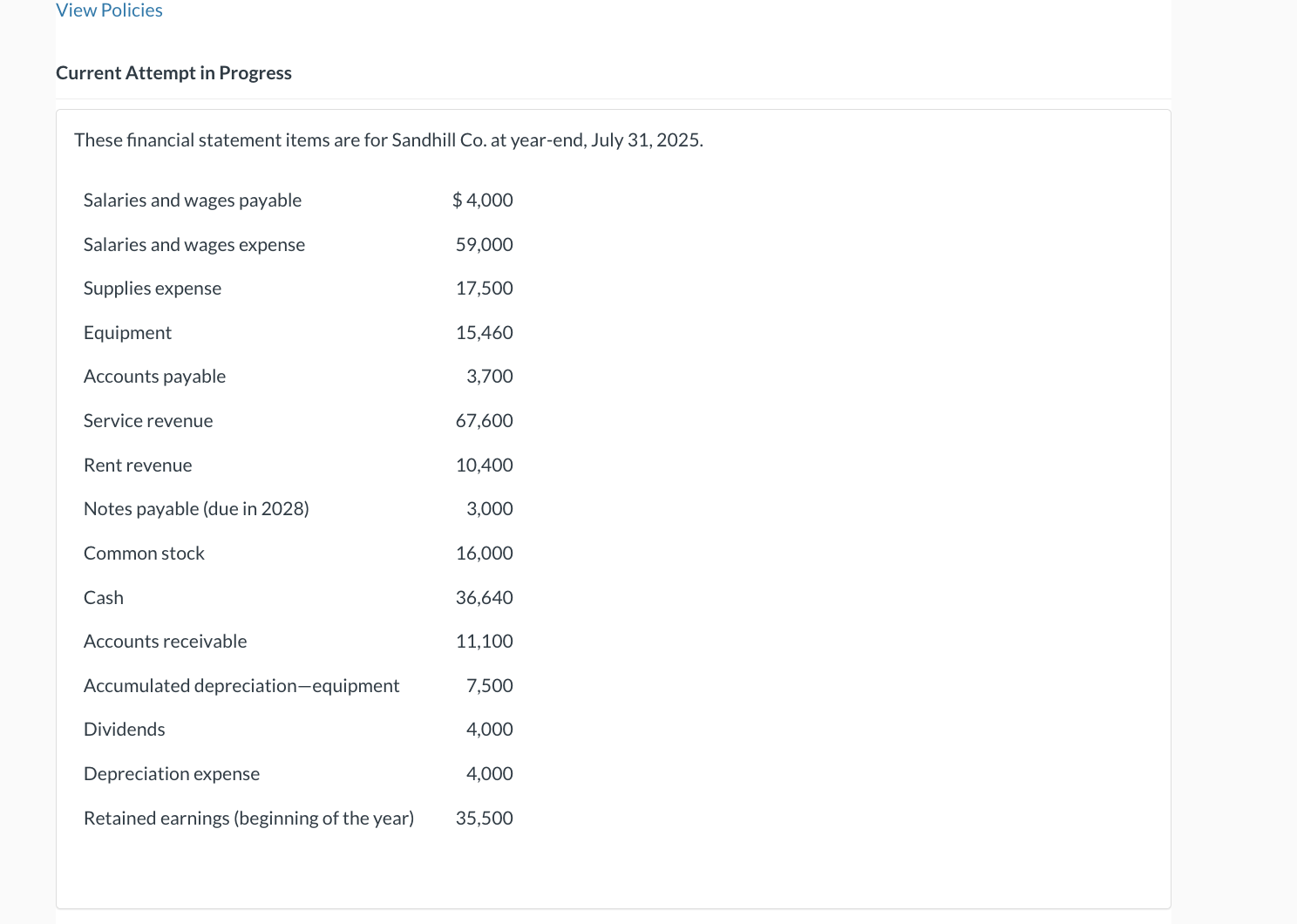This screenshot has width=1297, height=924.
Task: Click the 67,600 amount
Action: tap(484, 420)
